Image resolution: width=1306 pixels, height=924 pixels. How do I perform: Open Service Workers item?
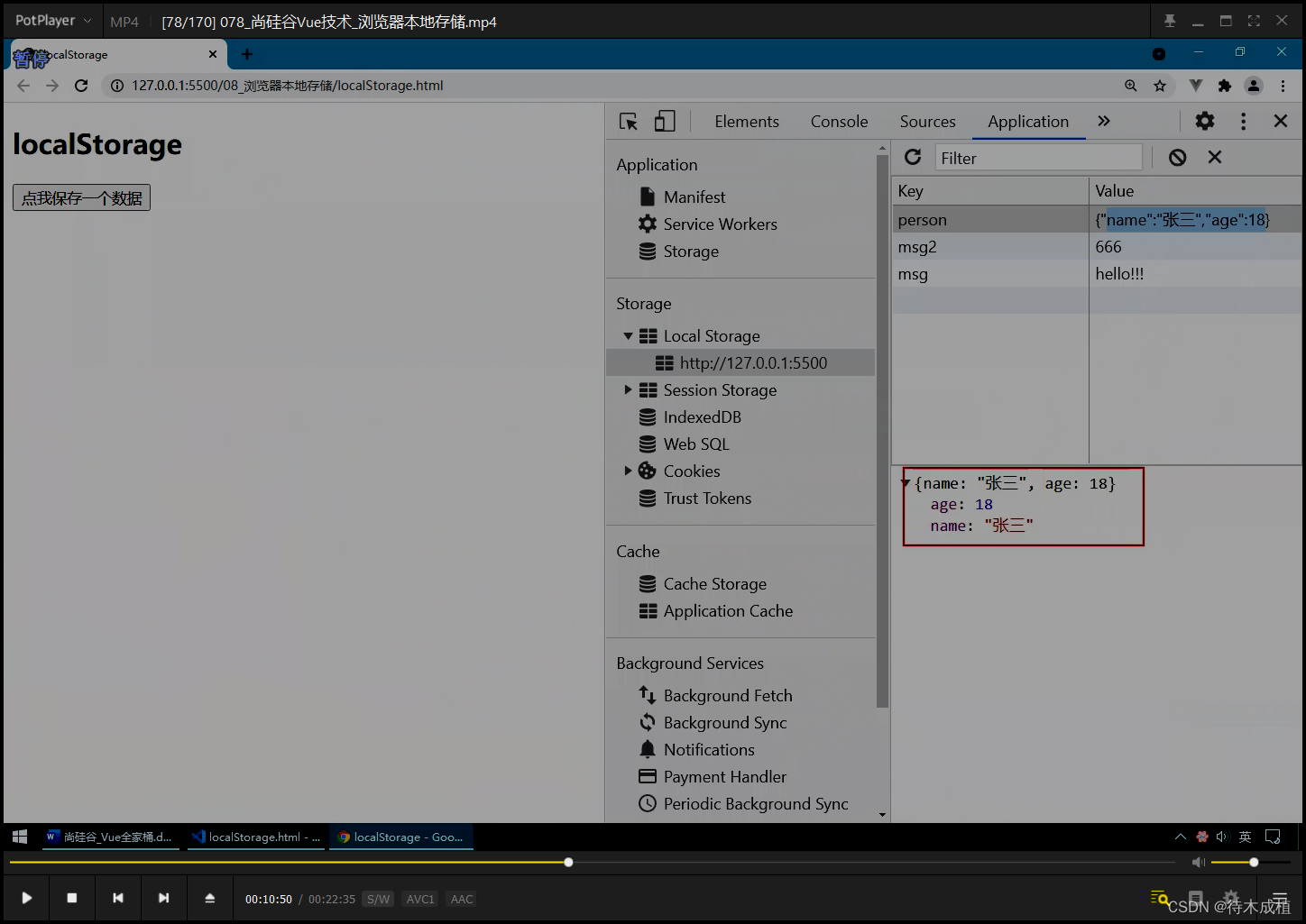[720, 224]
